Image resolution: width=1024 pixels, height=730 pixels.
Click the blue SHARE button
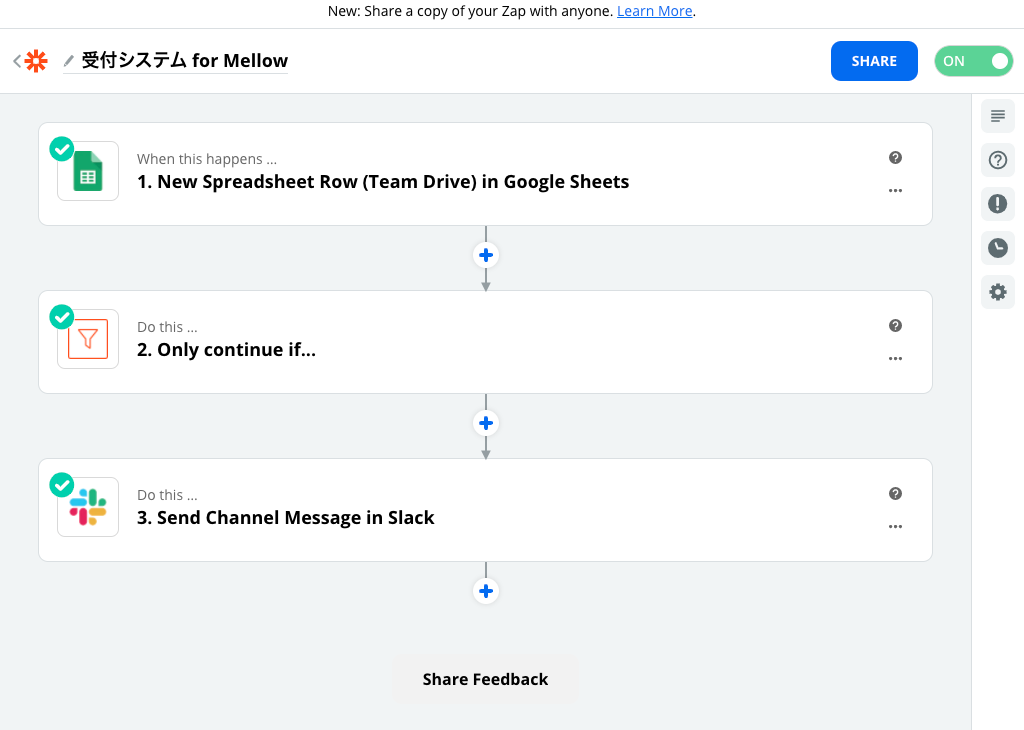pyautogui.click(x=874, y=61)
